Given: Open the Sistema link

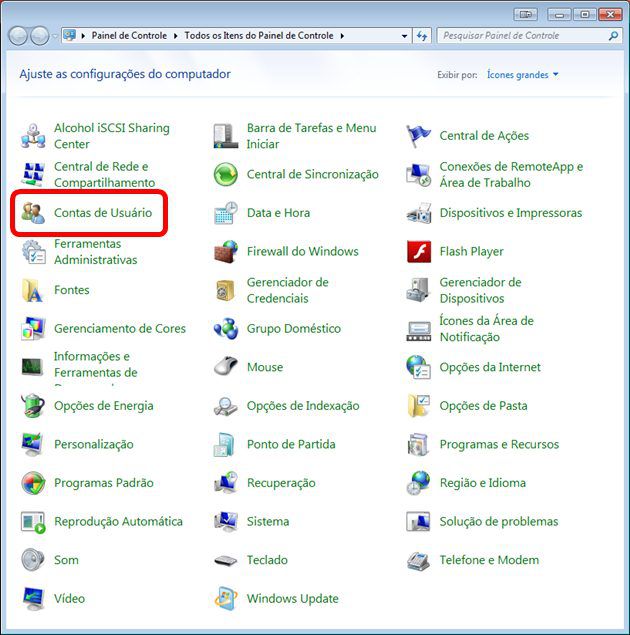Looking at the screenshot, I should pos(268,522).
